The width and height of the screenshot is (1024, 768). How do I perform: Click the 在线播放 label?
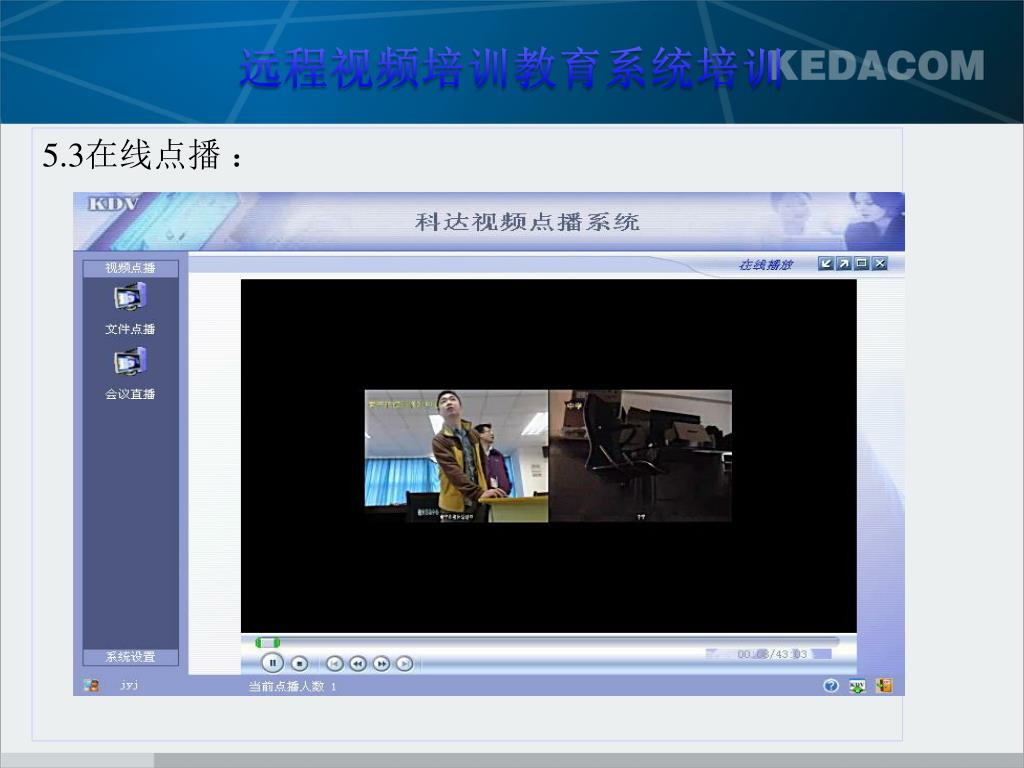click(765, 264)
